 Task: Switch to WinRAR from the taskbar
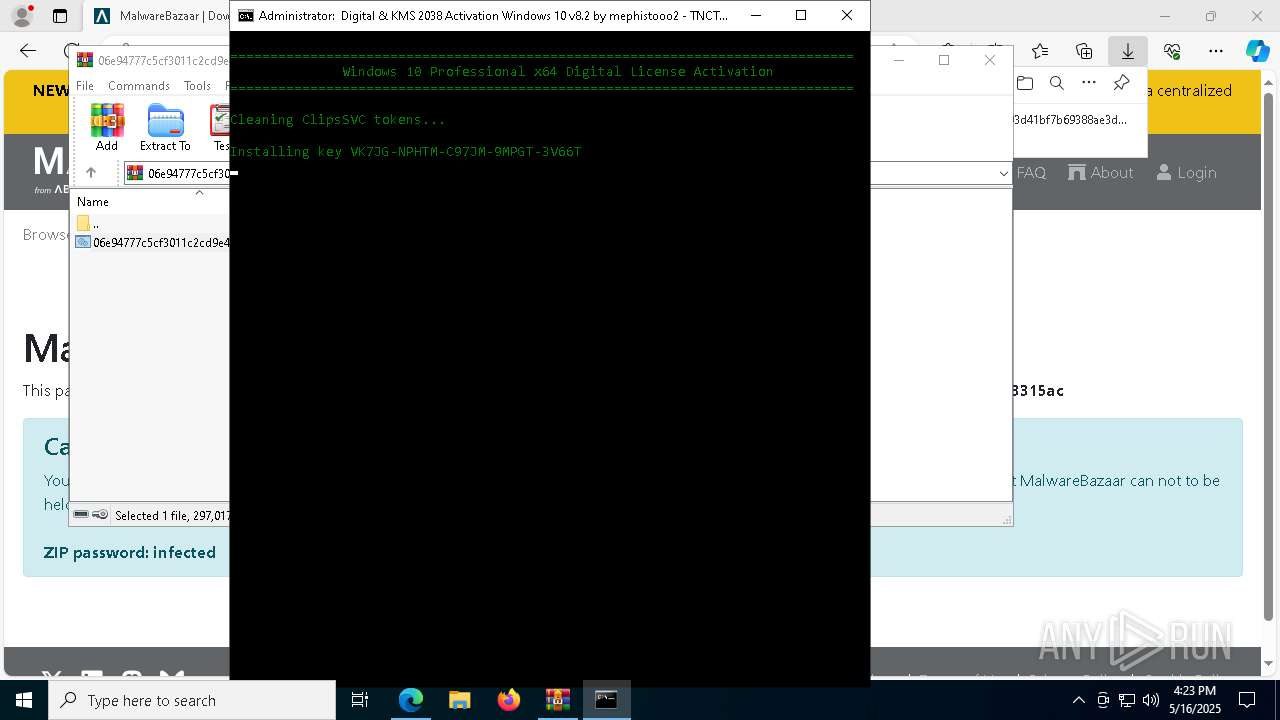pyautogui.click(x=558, y=700)
